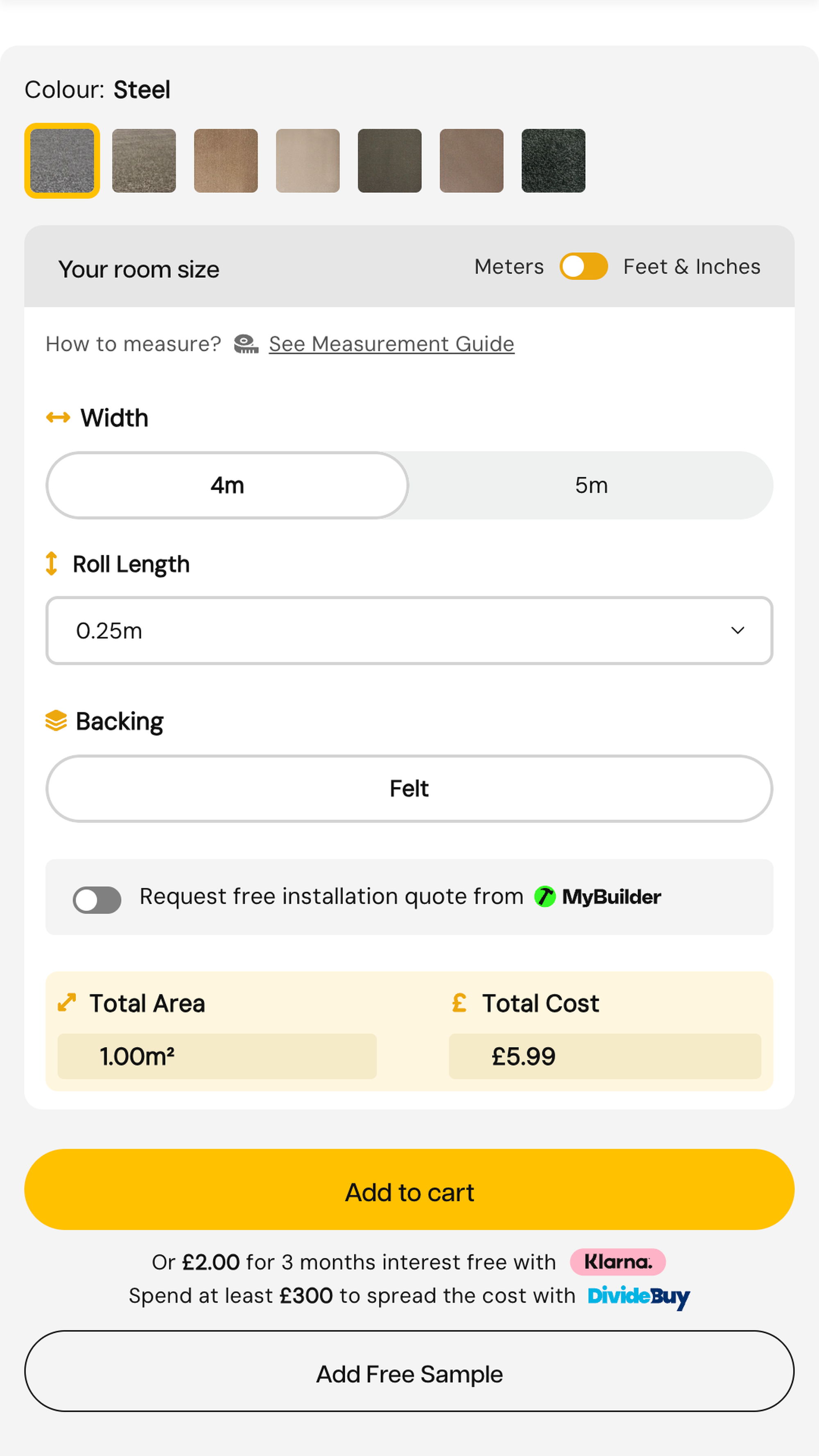
Task: Open the See Measurement Guide link
Action: click(392, 344)
